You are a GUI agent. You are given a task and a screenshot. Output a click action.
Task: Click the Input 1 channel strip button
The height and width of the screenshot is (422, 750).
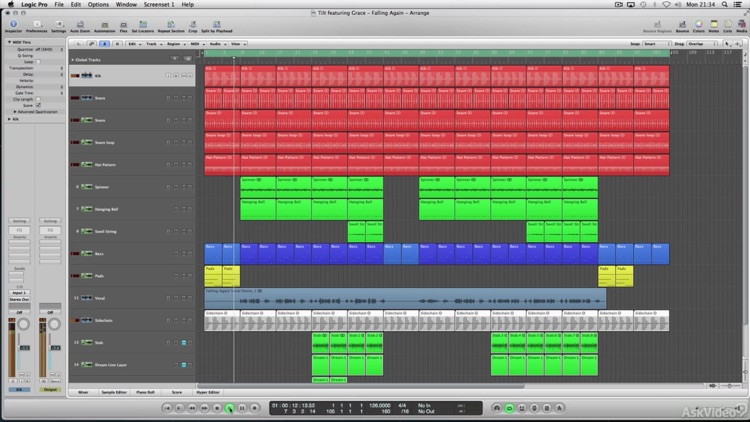tap(19, 292)
